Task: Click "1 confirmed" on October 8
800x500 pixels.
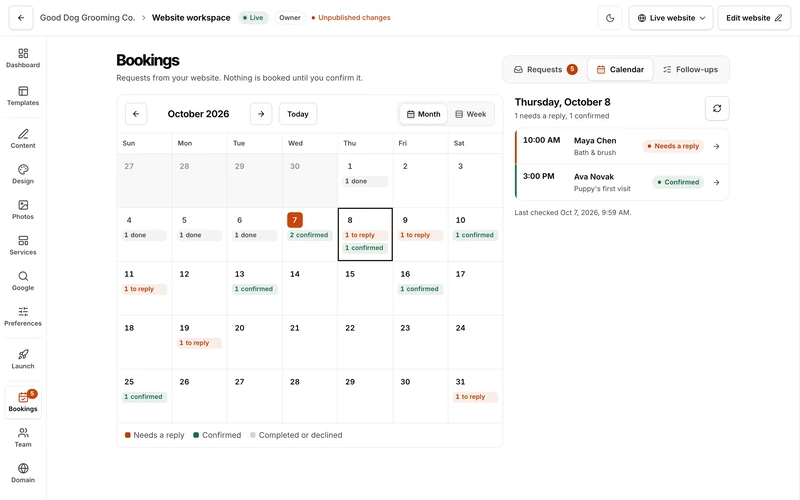Action: 365,248
